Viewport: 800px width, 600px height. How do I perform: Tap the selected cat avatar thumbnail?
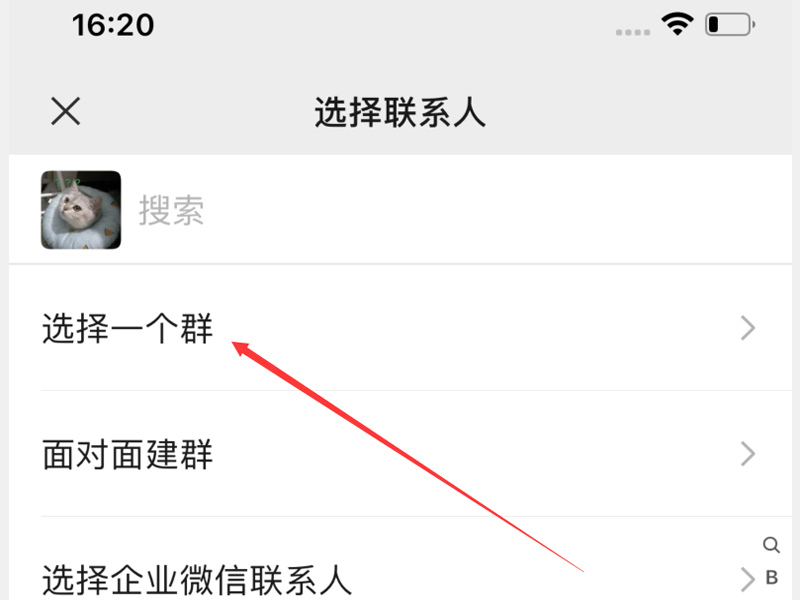(x=81, y=210)
